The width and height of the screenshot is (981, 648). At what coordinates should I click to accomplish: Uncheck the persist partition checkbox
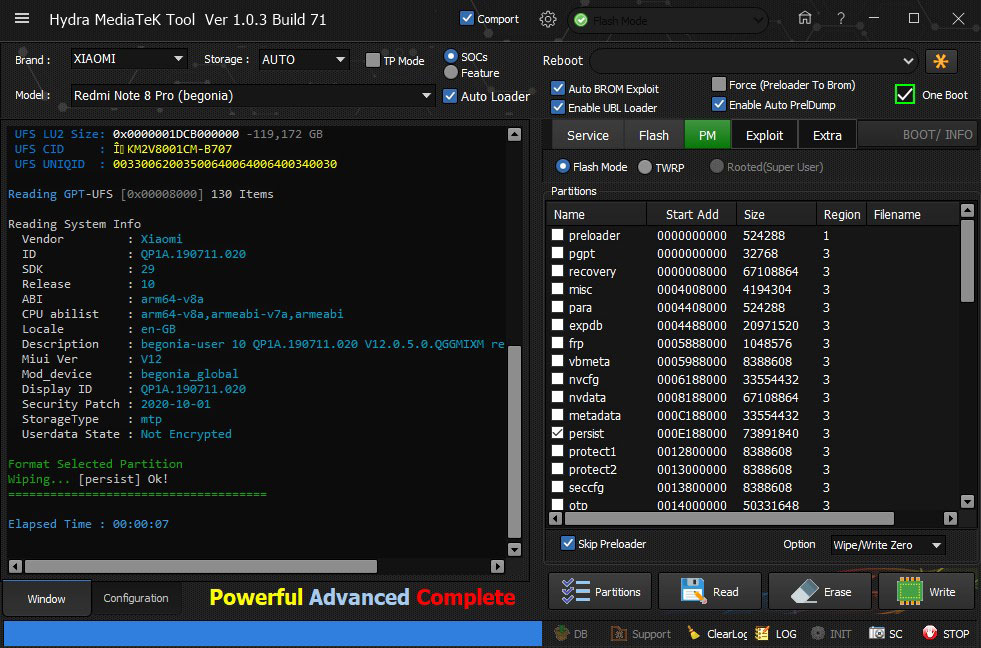coord(558,434)
